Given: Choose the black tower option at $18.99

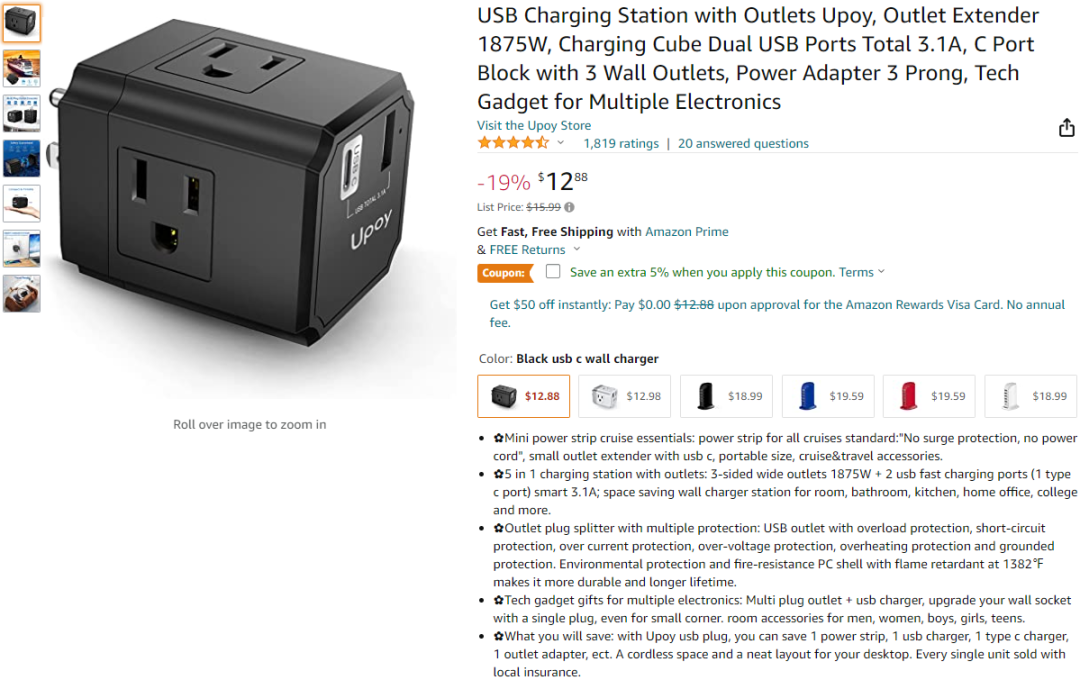Looking at the screenshot, I should point(726,396).
